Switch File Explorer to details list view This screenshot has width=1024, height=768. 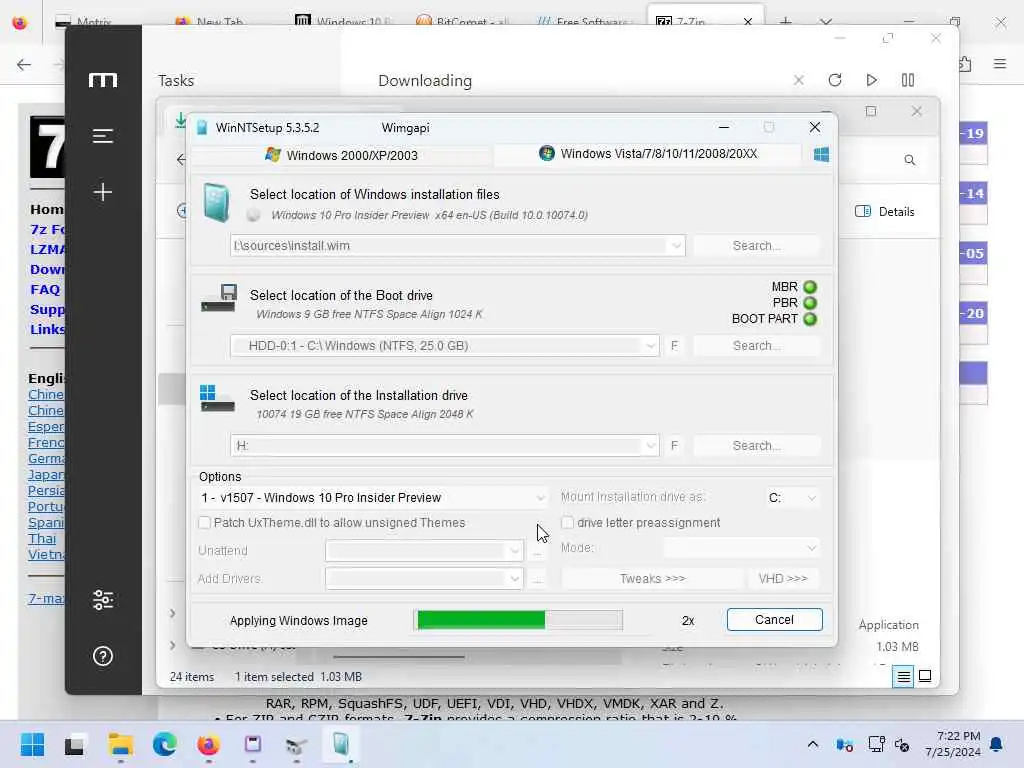[903, 677]
